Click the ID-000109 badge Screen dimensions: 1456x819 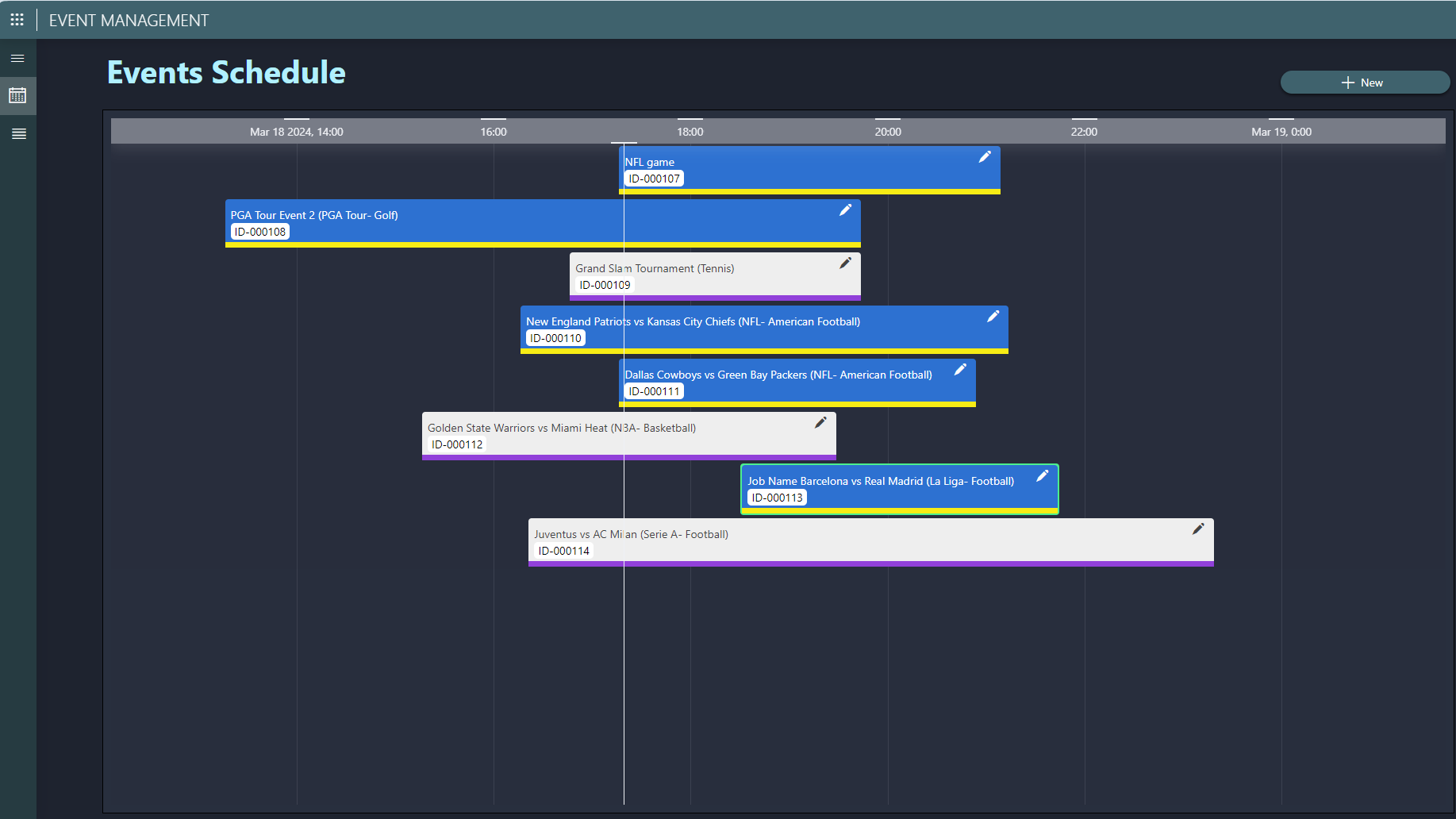click(x=605, y=285)
